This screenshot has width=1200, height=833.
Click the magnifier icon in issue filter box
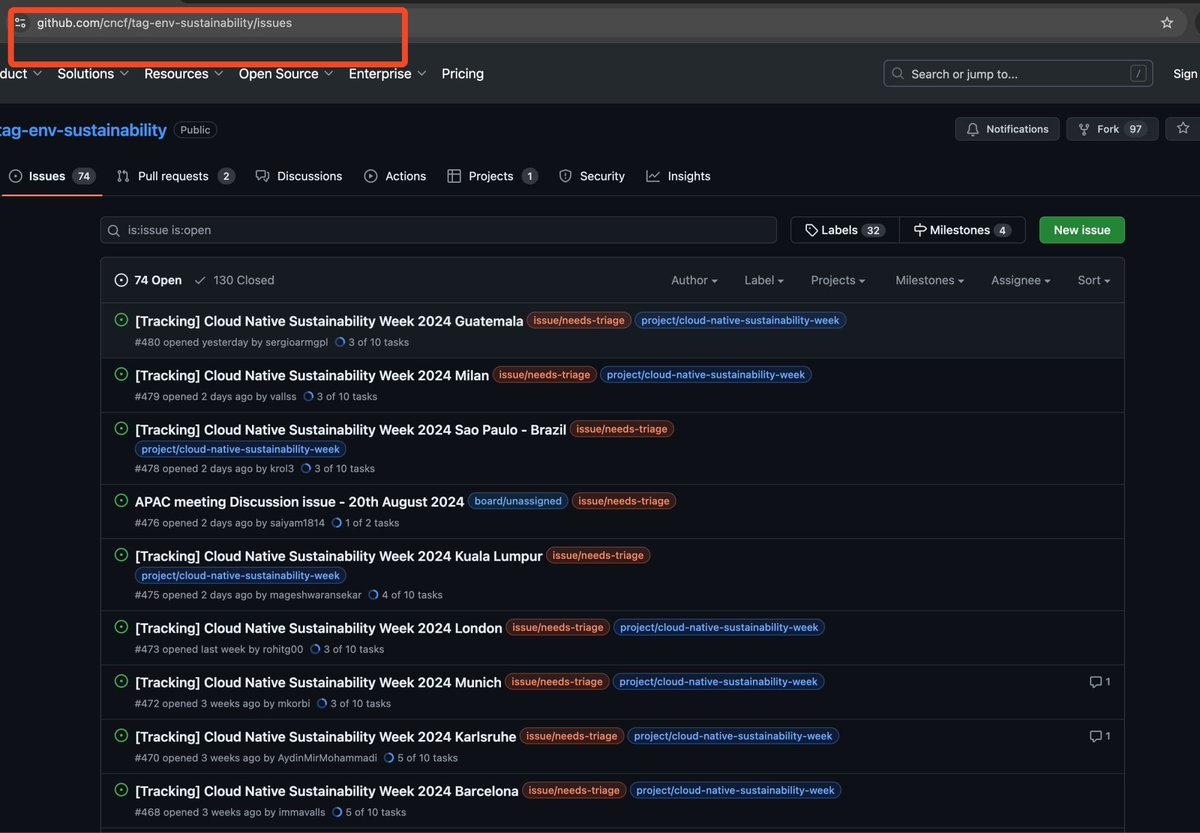coord(116,230)
